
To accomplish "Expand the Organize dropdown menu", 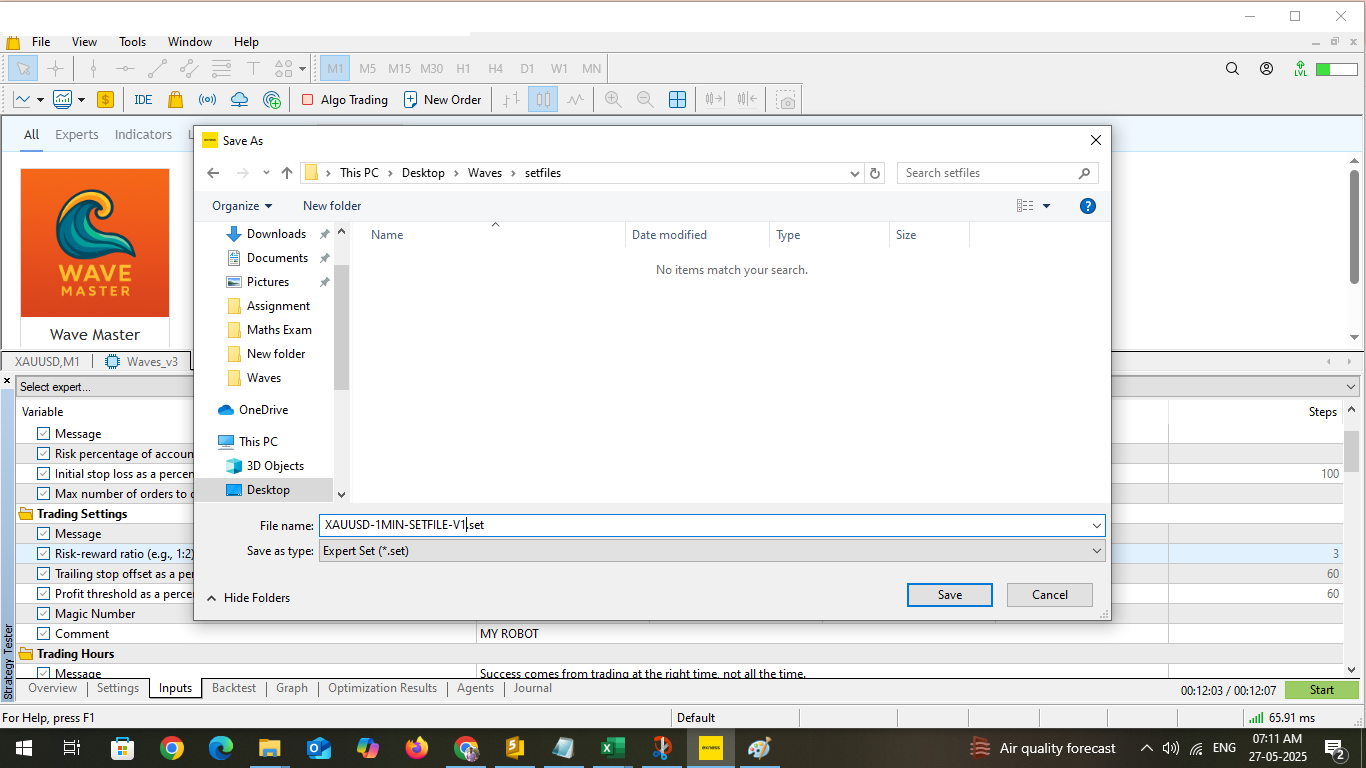I will [x=242, y=206].
